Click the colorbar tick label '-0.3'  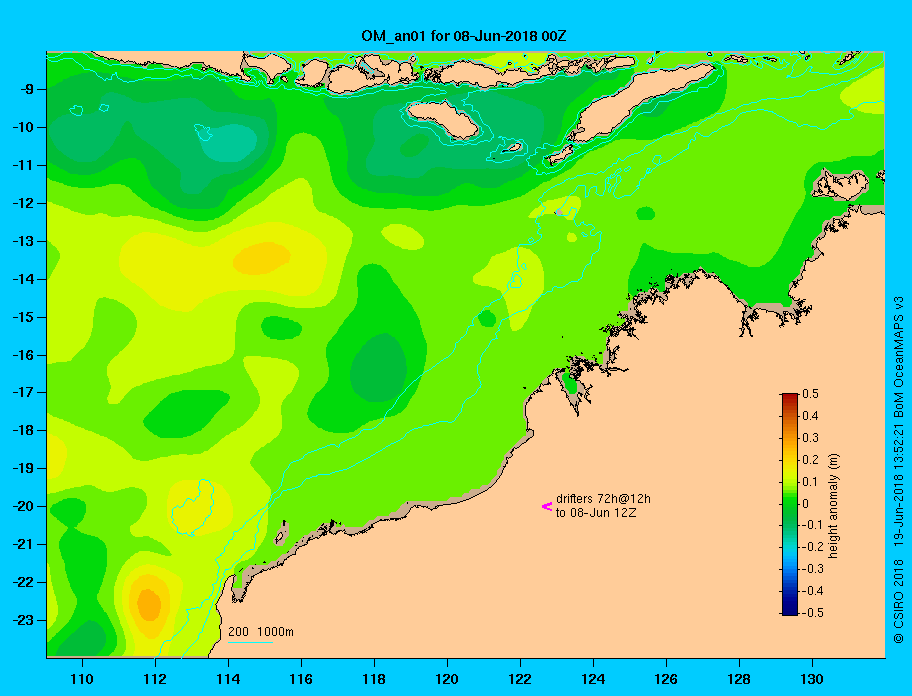point(813,569)
